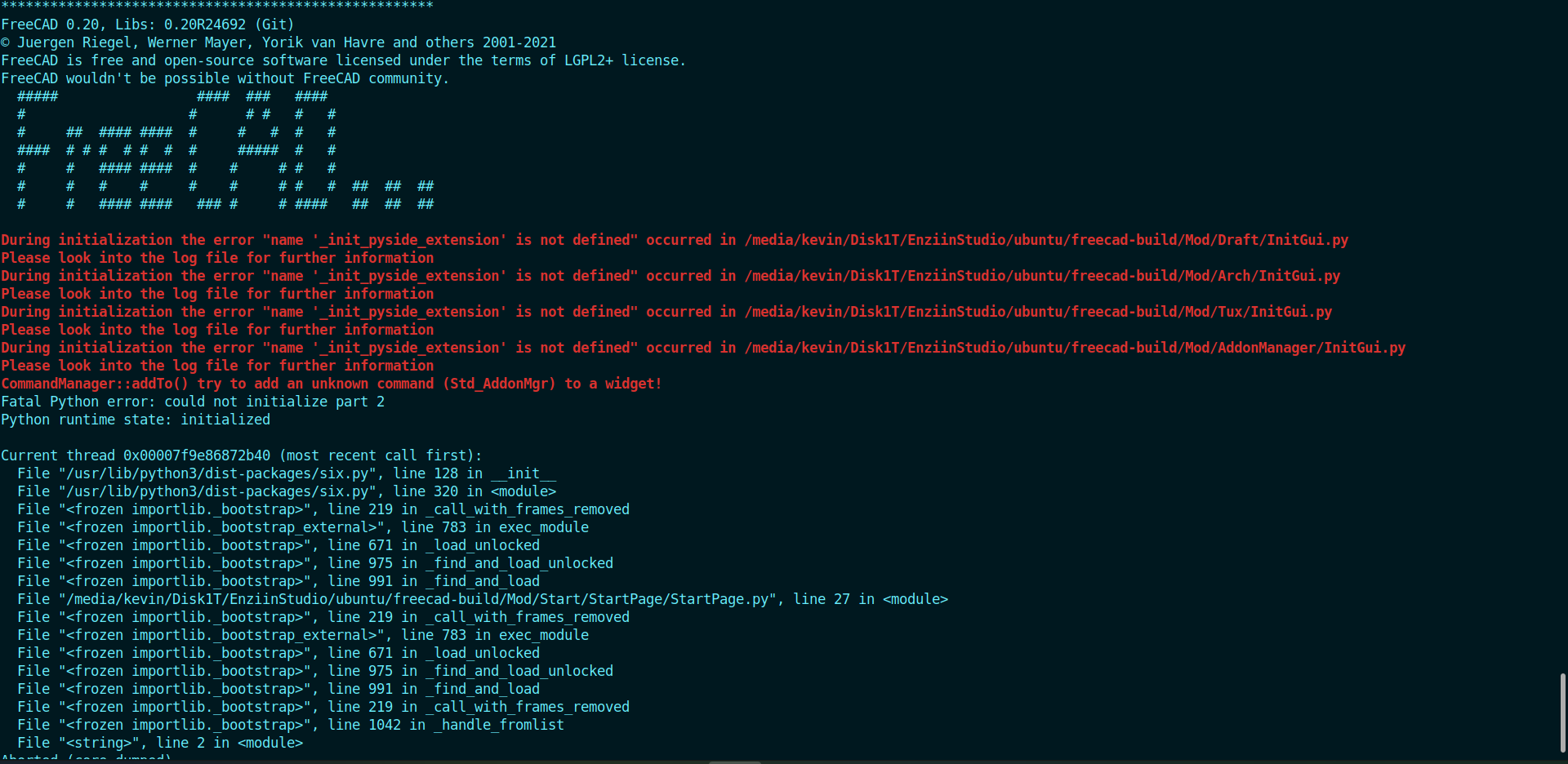1568x764 pixels.
Task: Click the Arch/InitGui.py file path
Action: 1041,276
